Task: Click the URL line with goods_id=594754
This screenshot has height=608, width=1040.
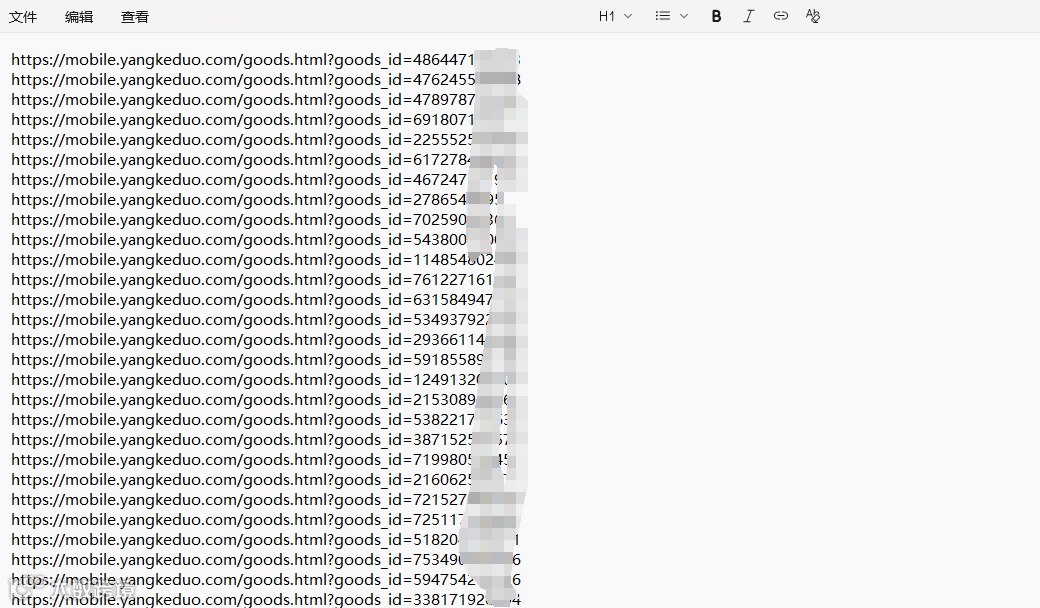Action: [266, 579]
